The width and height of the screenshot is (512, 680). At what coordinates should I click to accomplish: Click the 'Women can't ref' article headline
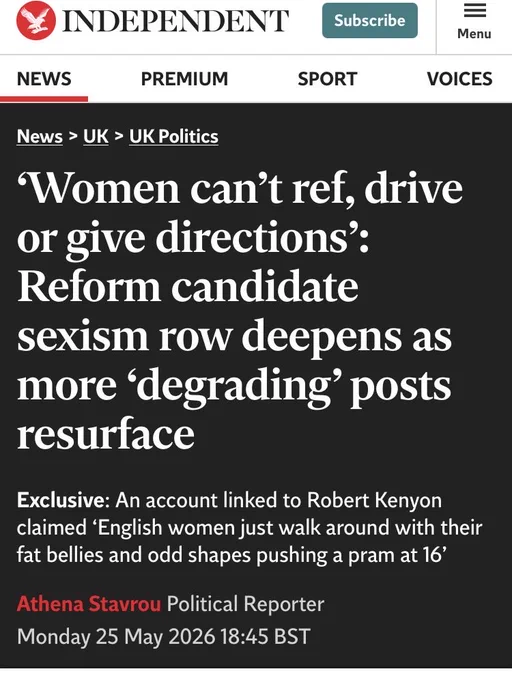pos(240,310)
